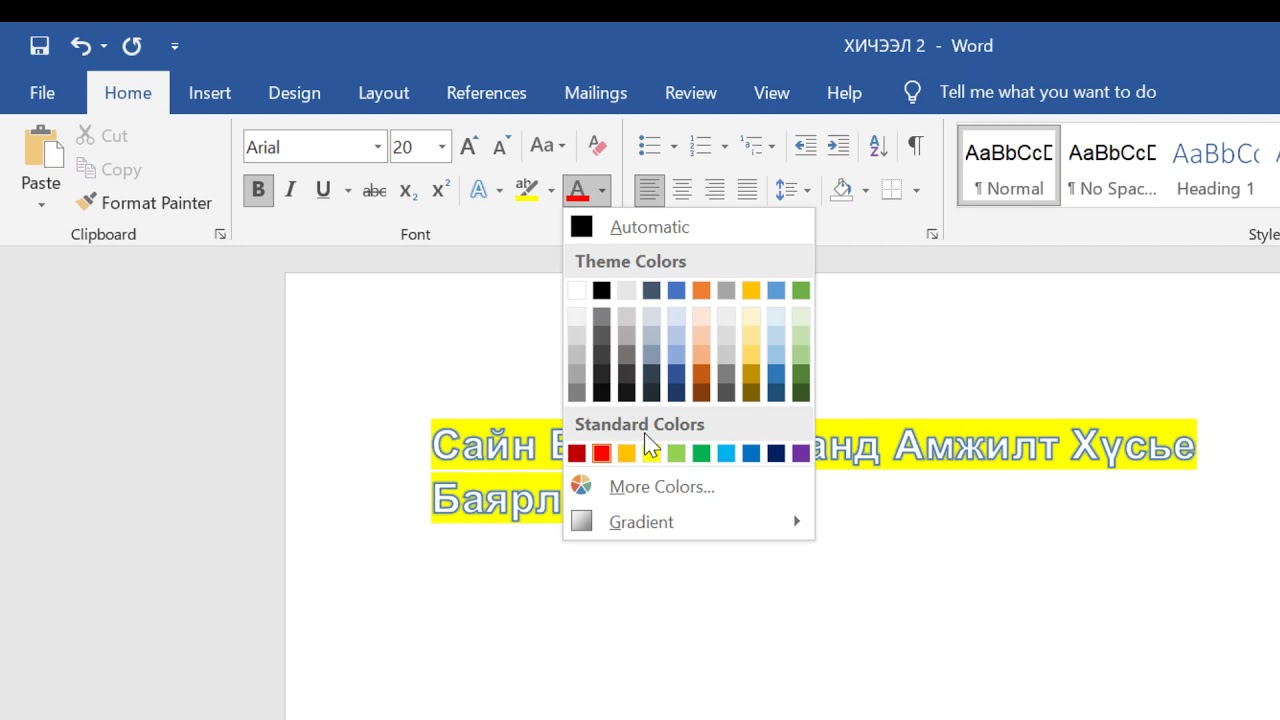Open the Customize Quick Access Toolbar arrow
This screenshot has height=720, width=1280.
(x=175, y=46)
